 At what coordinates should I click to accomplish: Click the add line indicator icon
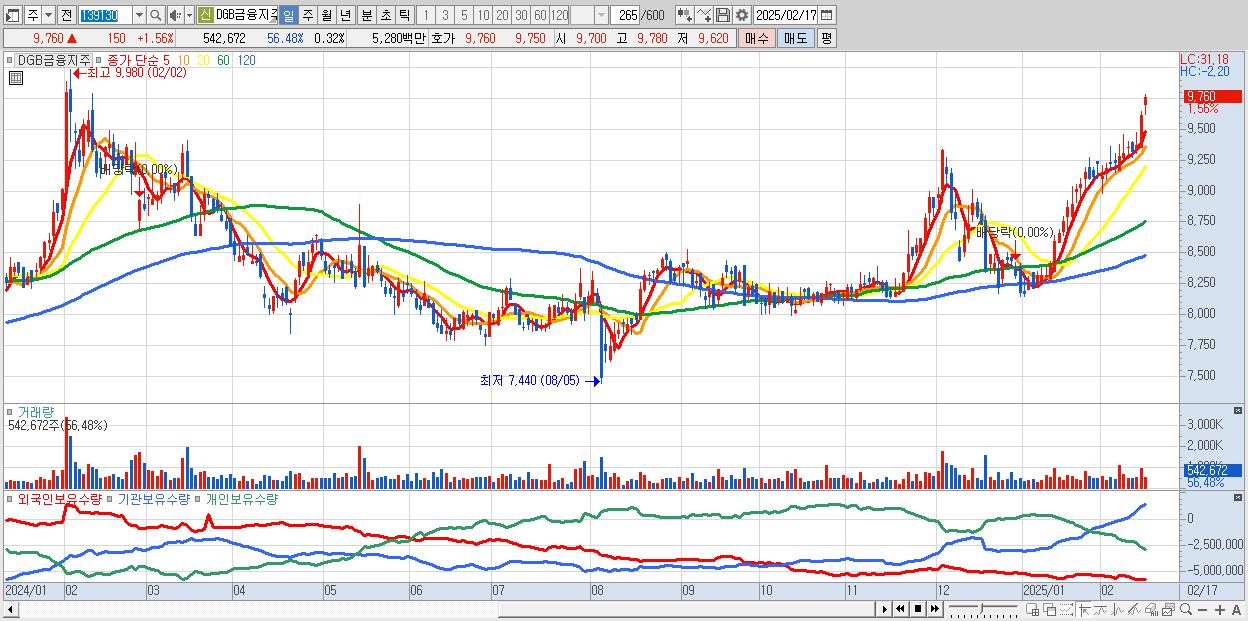tap(704, 15)
